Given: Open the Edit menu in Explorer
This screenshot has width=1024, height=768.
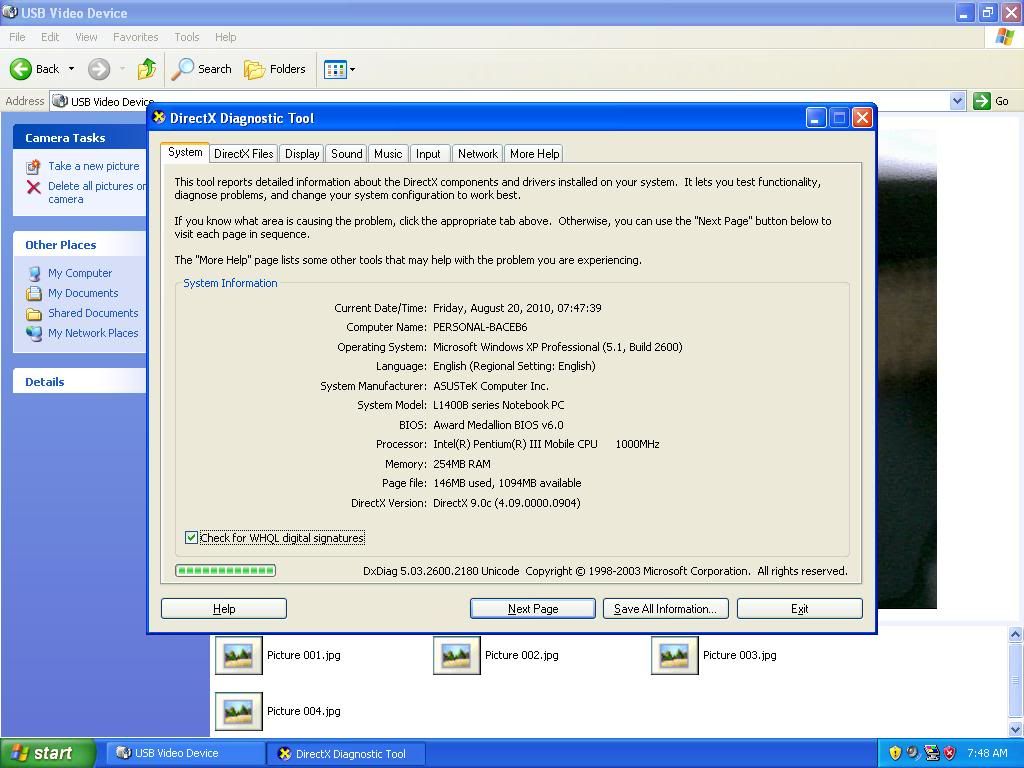Looking at the screenshot, I should coord(50,37).
